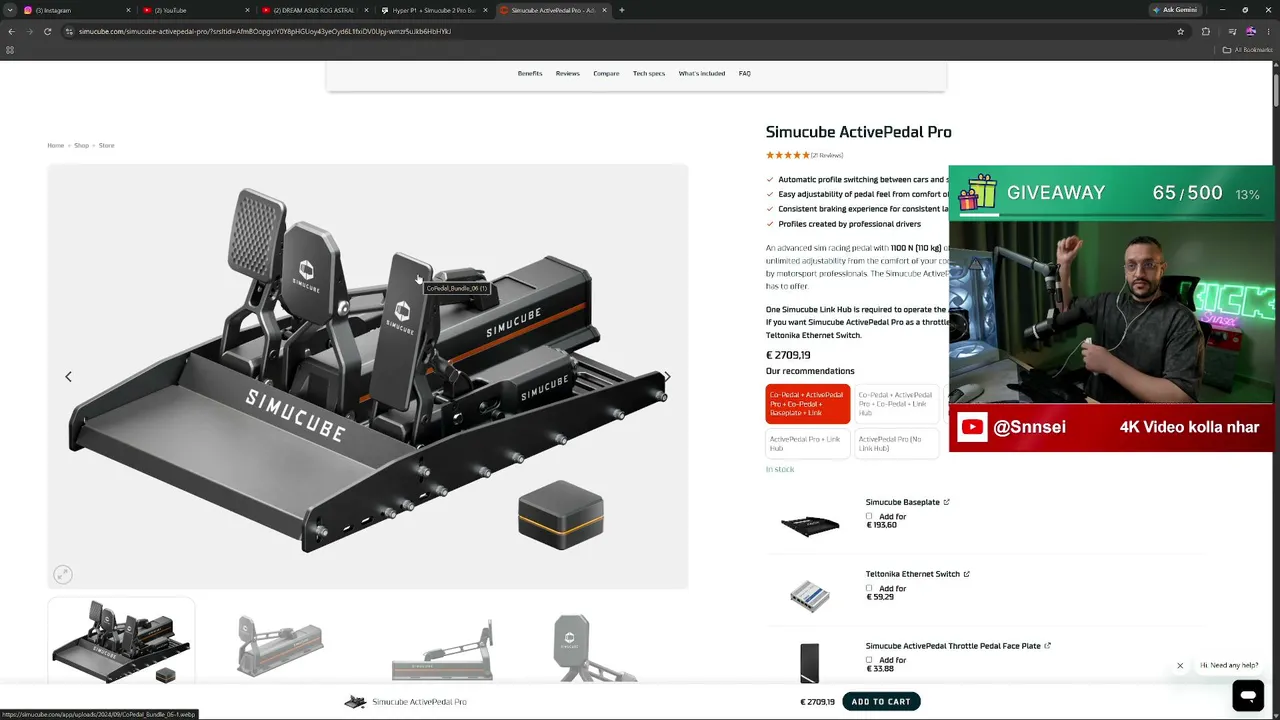The height and width of the screenshot is (720, 1280).
Task: Open the media control icon in toolbar
Action: 1232,31
